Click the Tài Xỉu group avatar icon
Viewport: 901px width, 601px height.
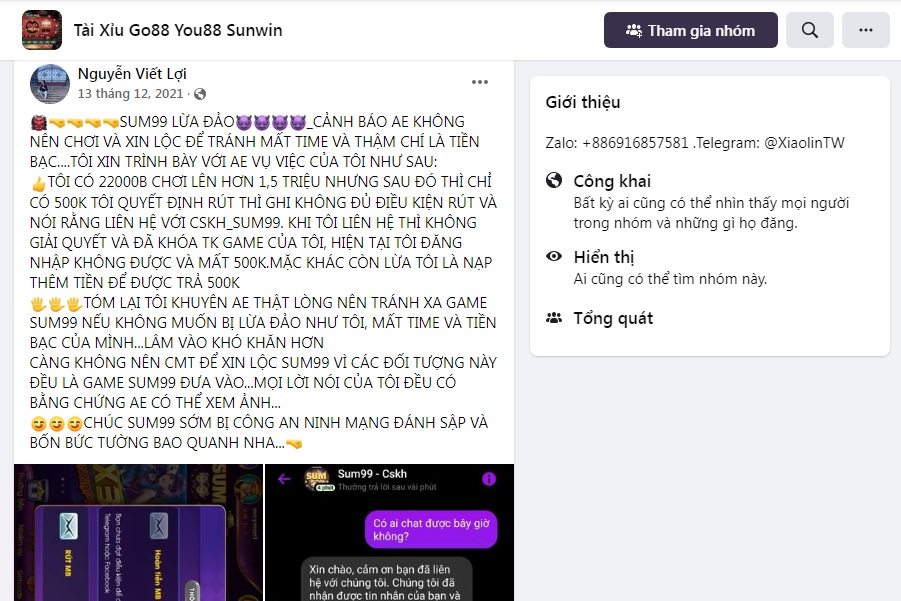tap(42, 30)
